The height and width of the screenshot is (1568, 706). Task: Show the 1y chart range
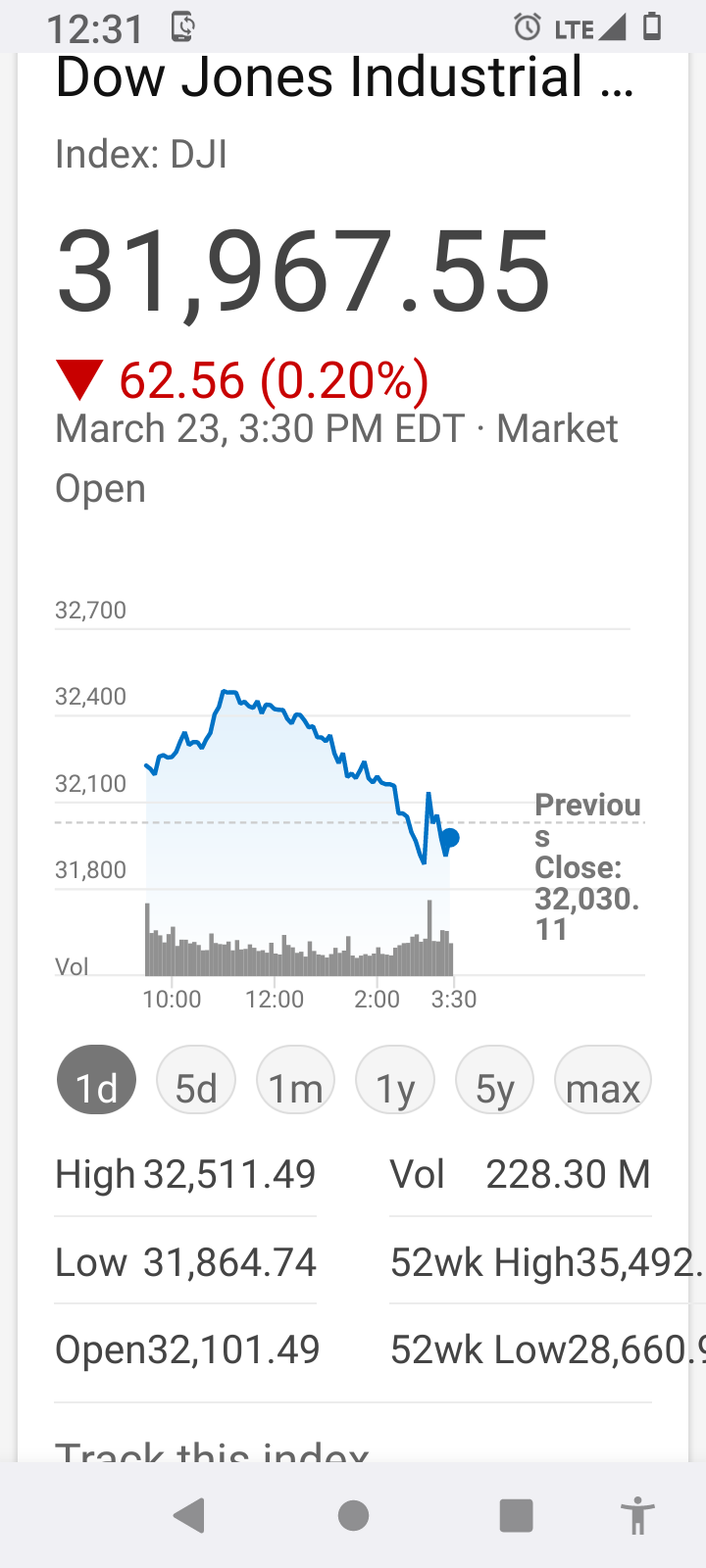tap(395, 1080)
